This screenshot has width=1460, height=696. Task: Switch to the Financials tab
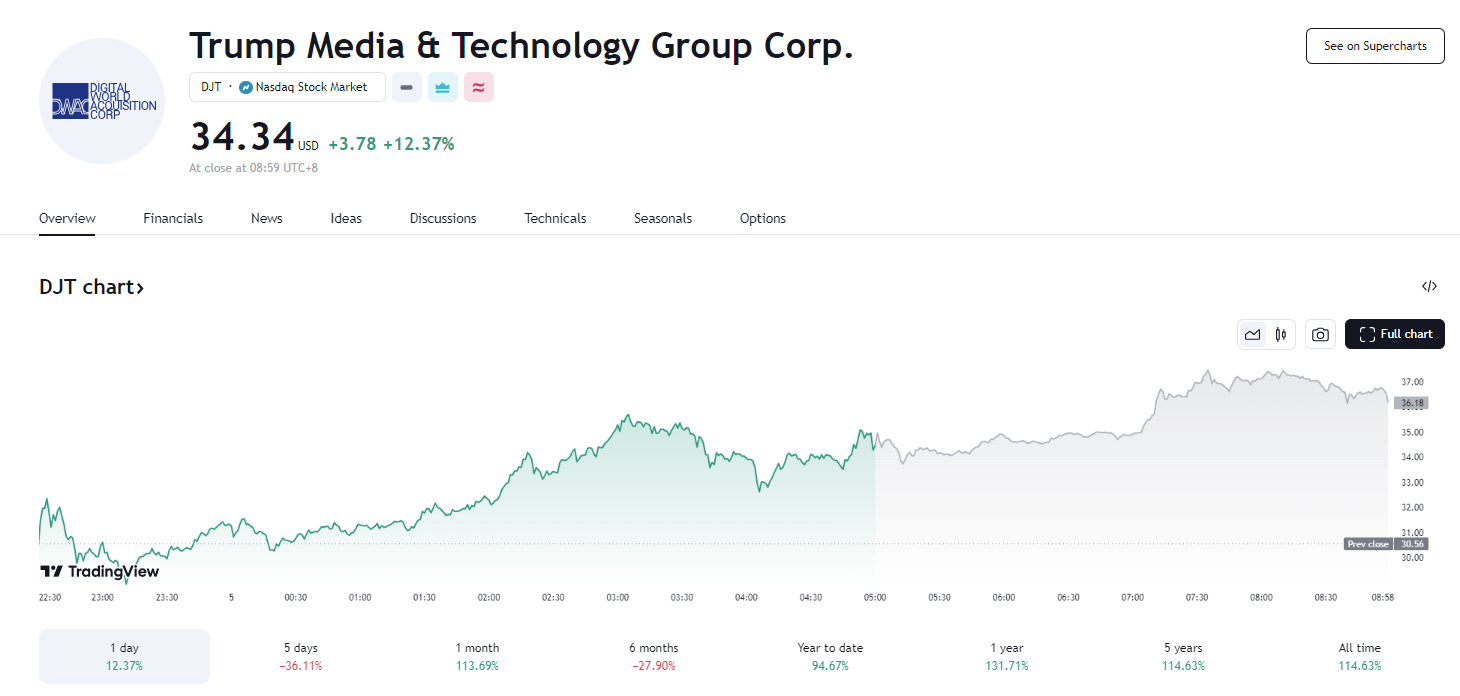pyautogui.click(x=173, y=218)
